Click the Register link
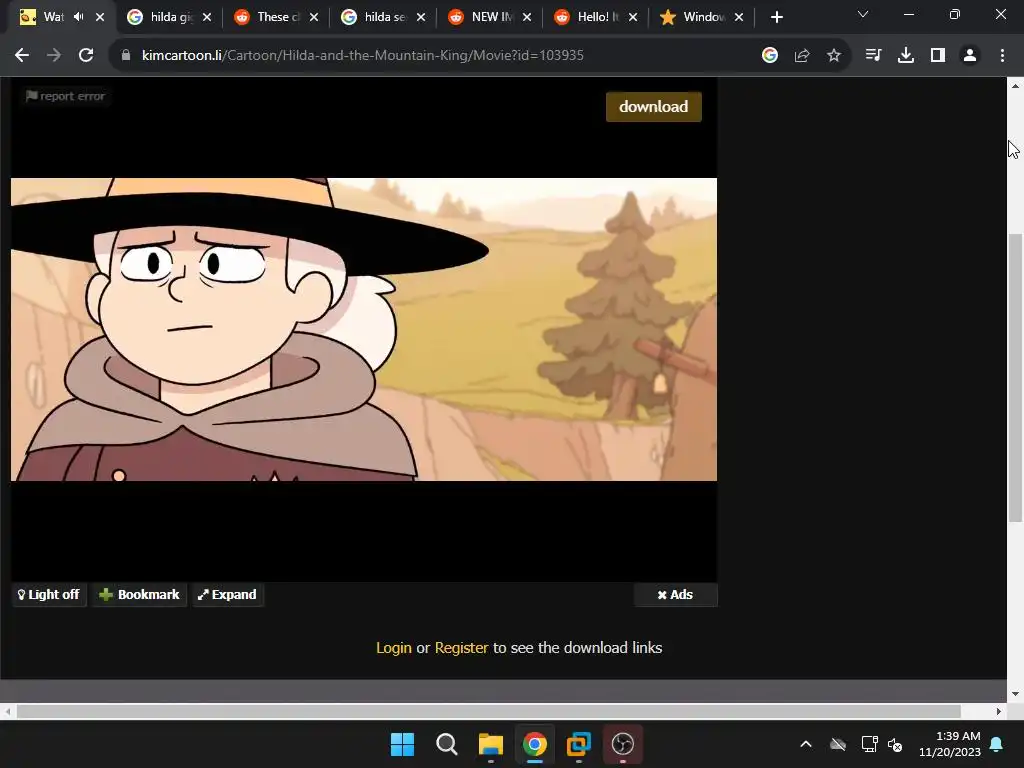This screenshot has height=768, width=1024. tap(461, 648)
